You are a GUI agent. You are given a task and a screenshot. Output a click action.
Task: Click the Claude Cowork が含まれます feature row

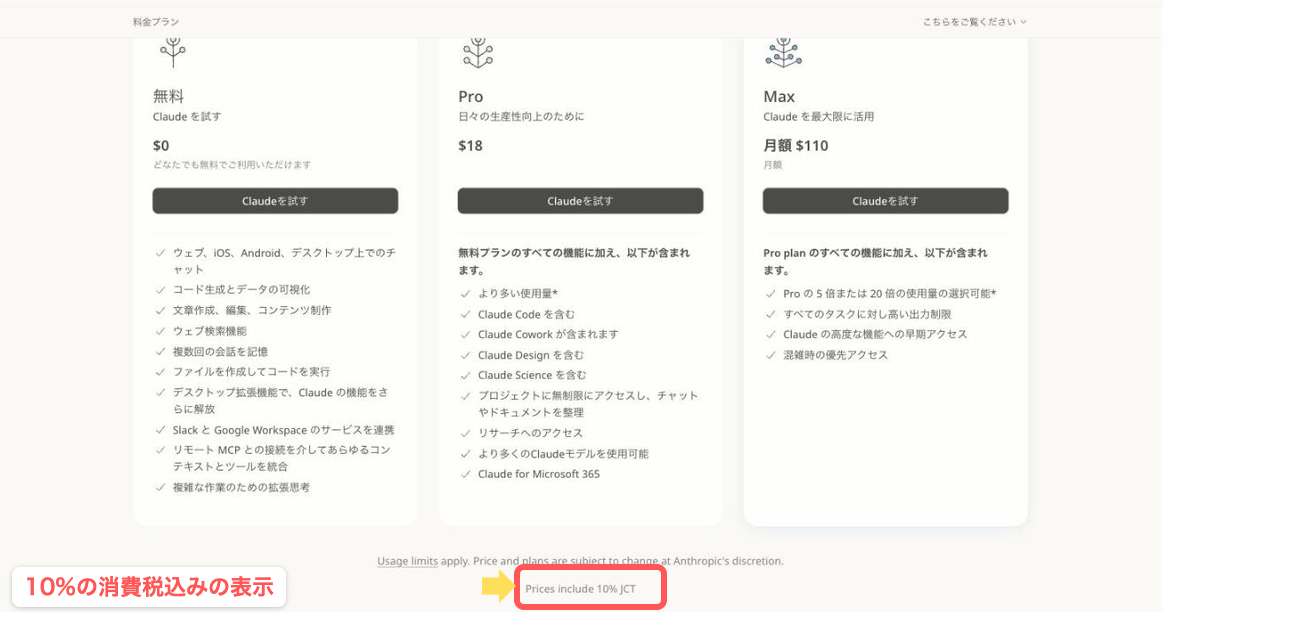point(540,334)
